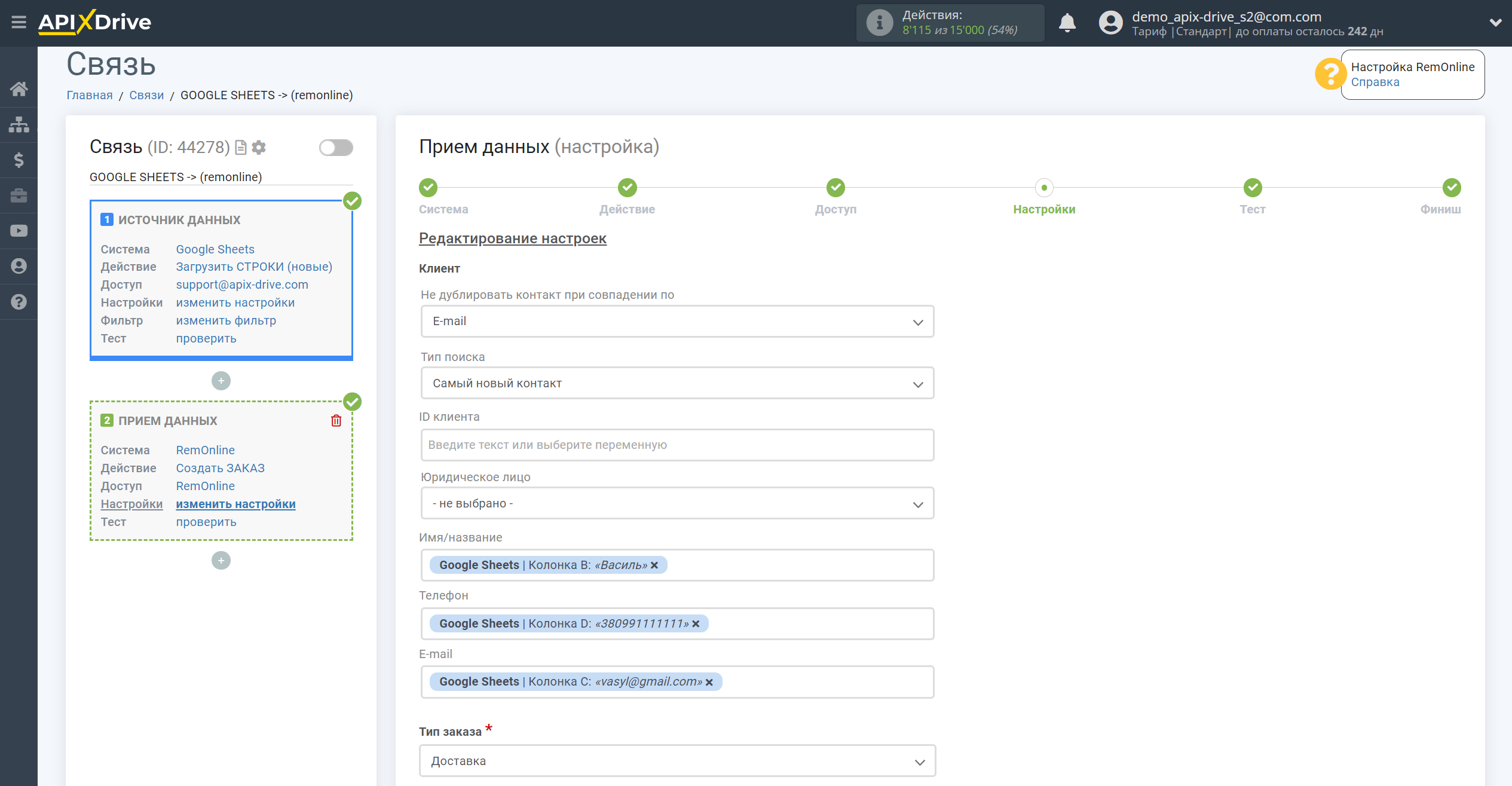
Task: Open the Справка help link
Action: (x=1375, y=82)
